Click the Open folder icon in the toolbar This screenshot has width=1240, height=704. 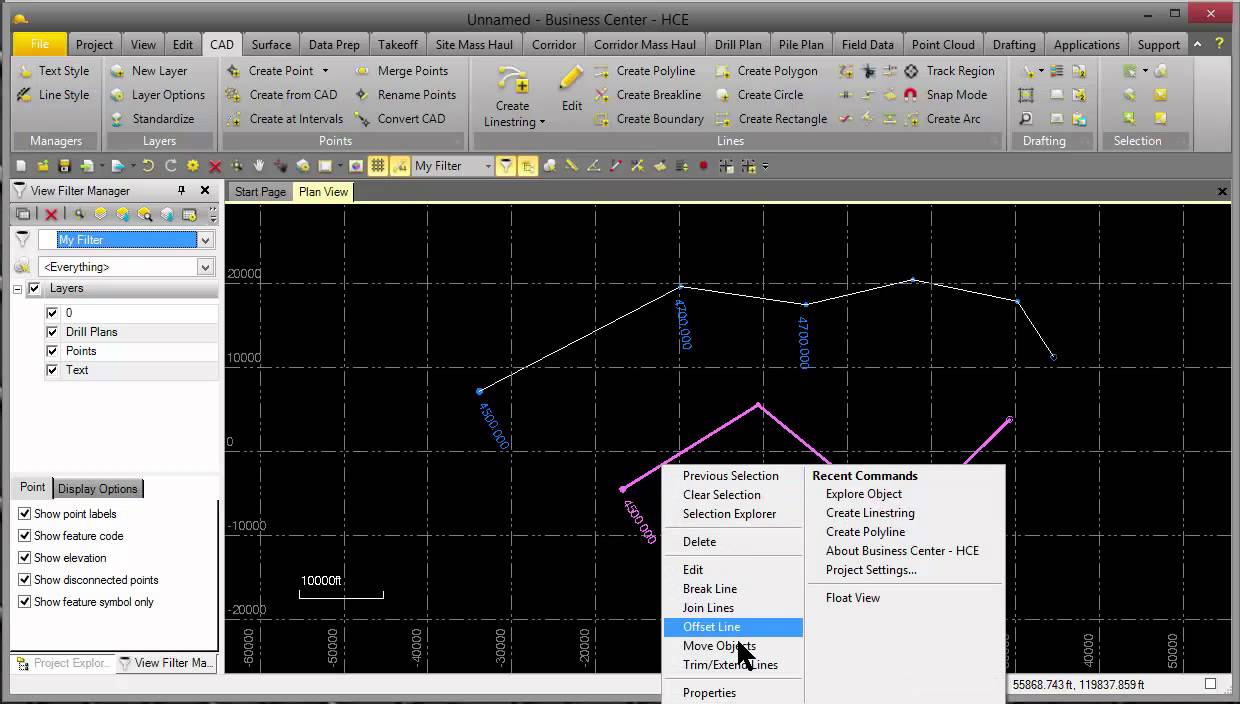43,166
